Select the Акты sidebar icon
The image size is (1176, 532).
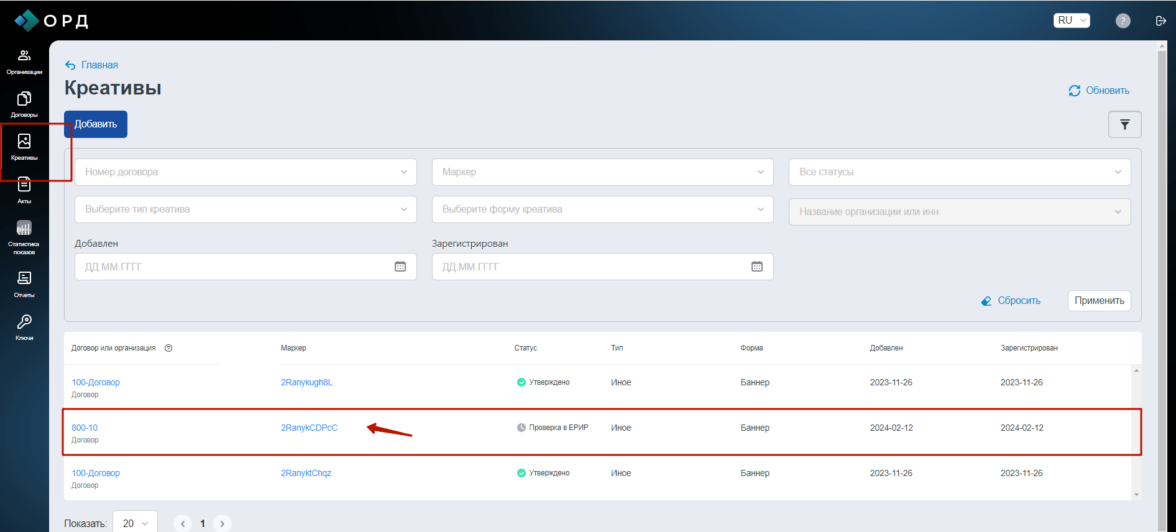click(24, 188)
